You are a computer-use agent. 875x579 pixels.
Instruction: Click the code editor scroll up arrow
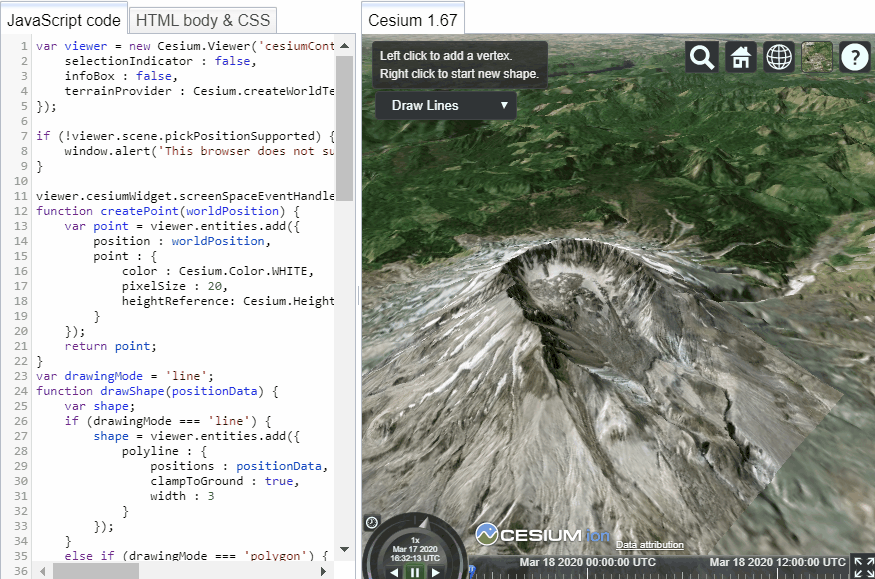pyautogui.click(x=344, y=46)
